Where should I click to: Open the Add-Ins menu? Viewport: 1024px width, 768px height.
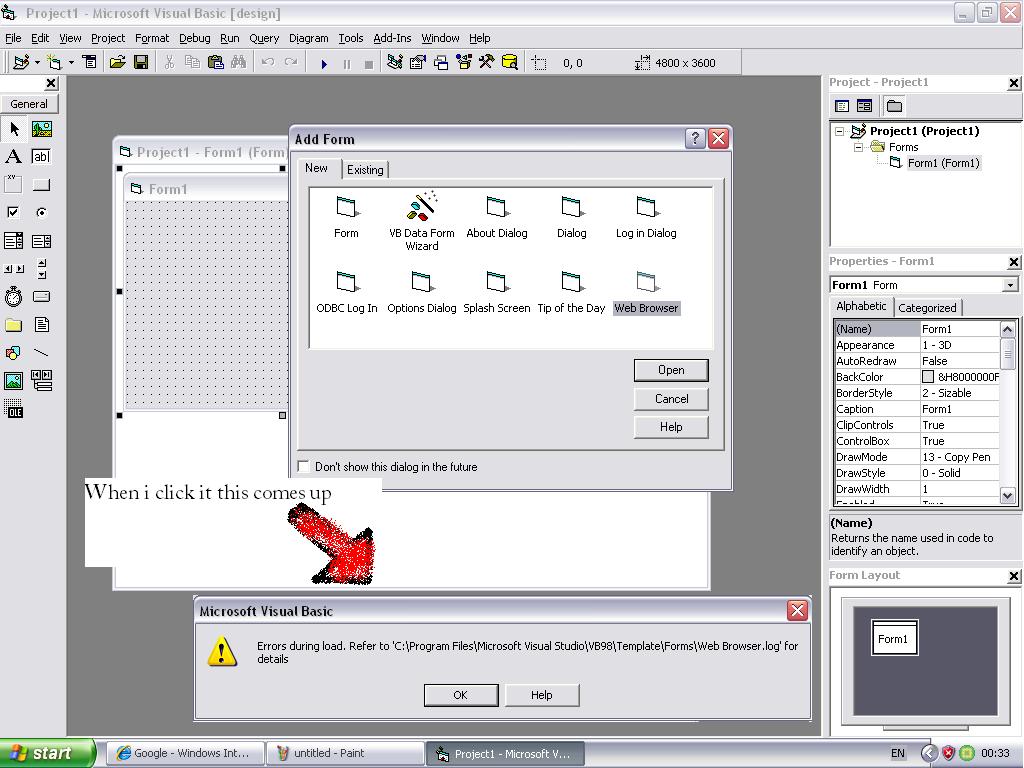click(392, 38)
